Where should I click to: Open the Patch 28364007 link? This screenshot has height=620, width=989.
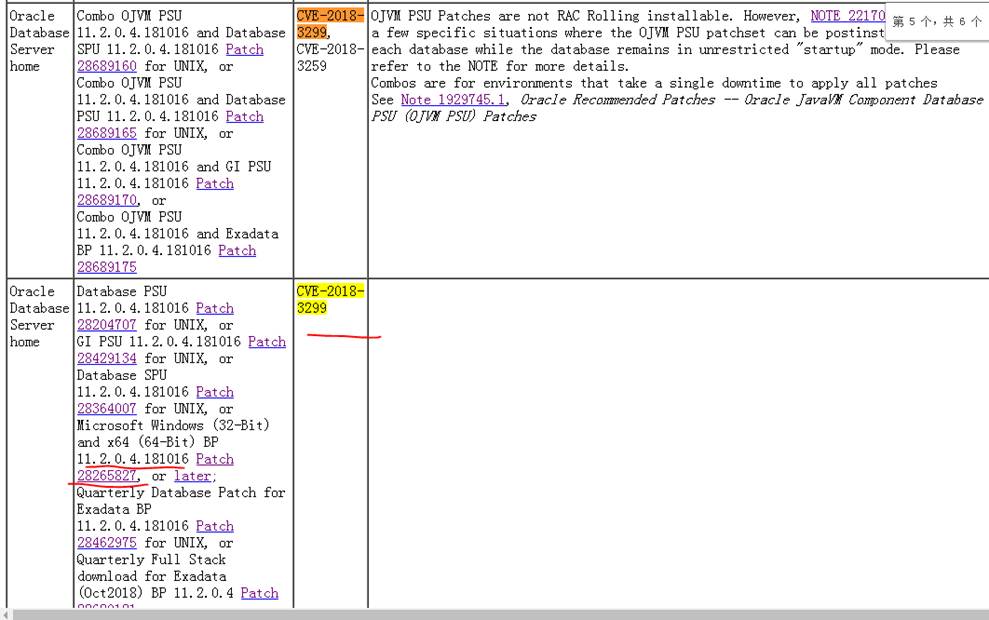[107, 409]
